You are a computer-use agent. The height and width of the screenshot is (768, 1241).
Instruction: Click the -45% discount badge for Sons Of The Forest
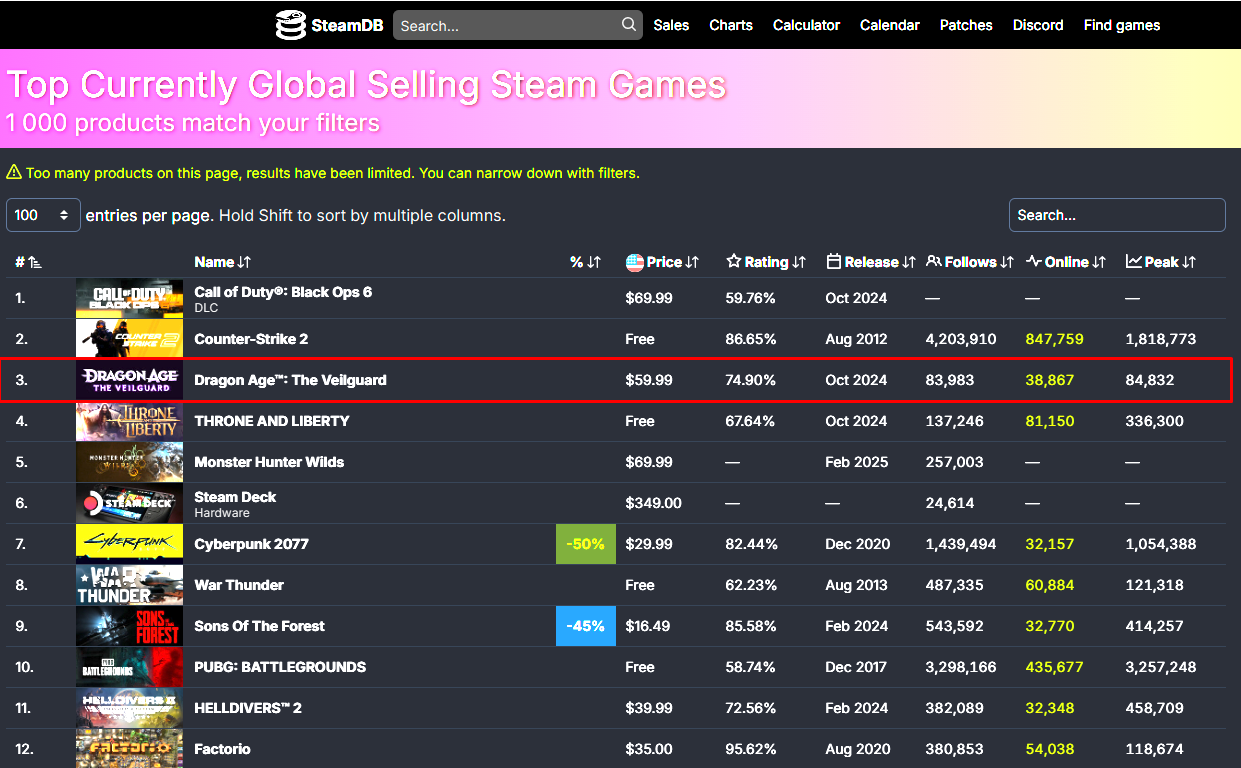click(x=586, y=626)
